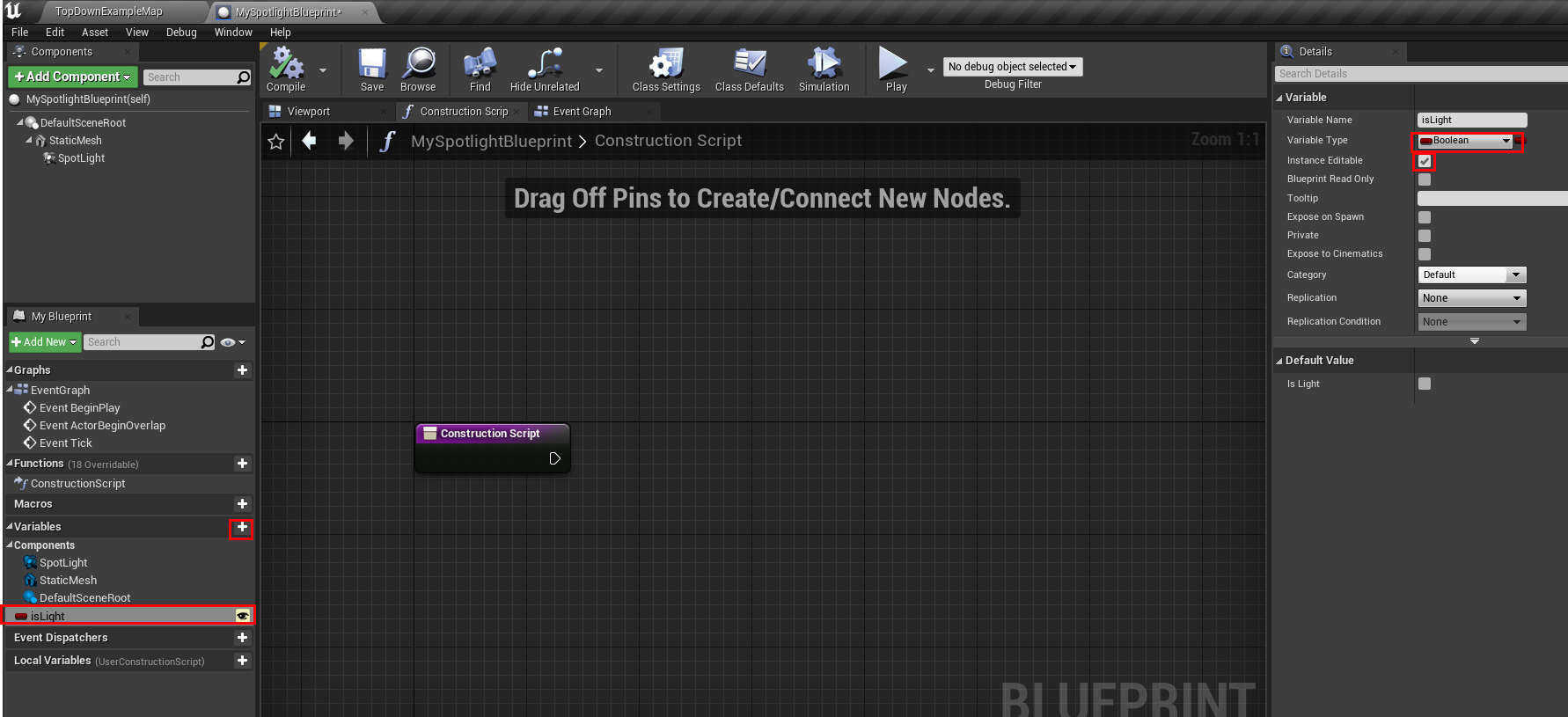
Task: Collapse the Variables section
Action: click(x=10, y=527)
